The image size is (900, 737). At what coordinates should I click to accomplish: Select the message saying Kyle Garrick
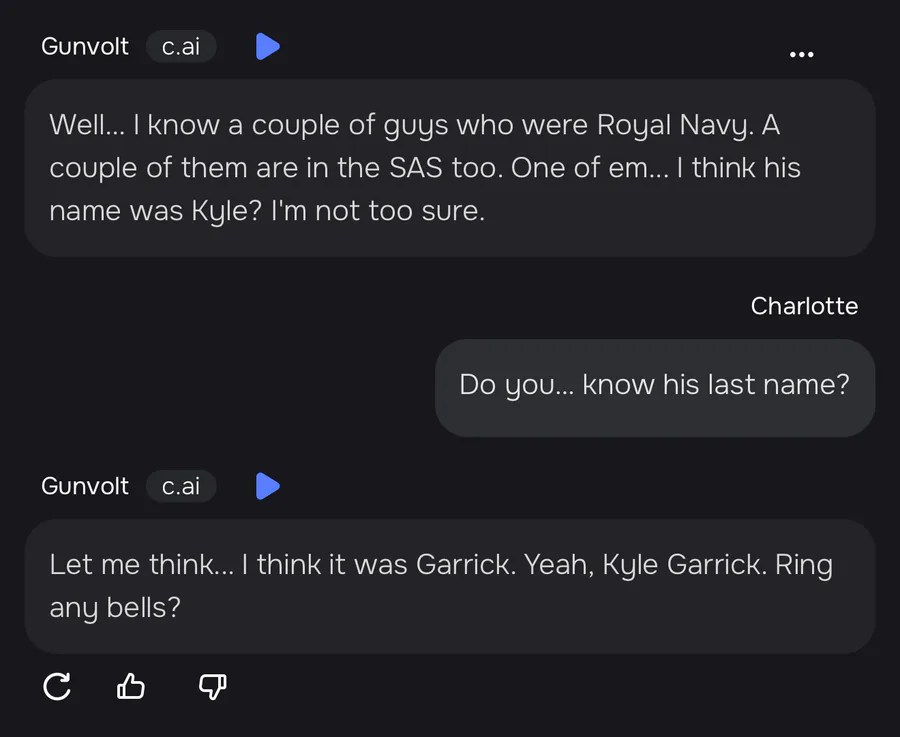click(450, 586)
